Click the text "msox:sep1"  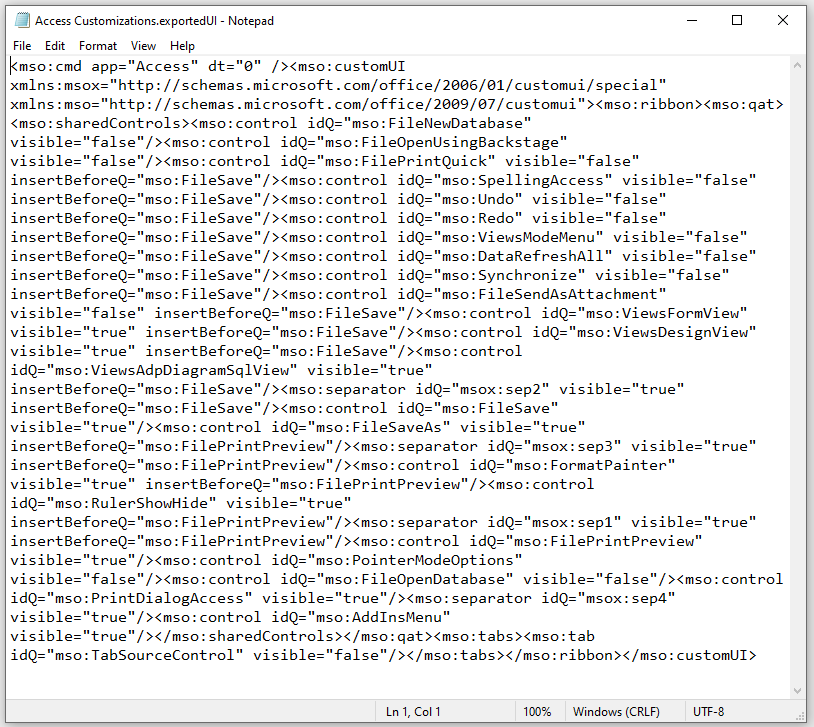pyautogui.click(x=572, y=522)
